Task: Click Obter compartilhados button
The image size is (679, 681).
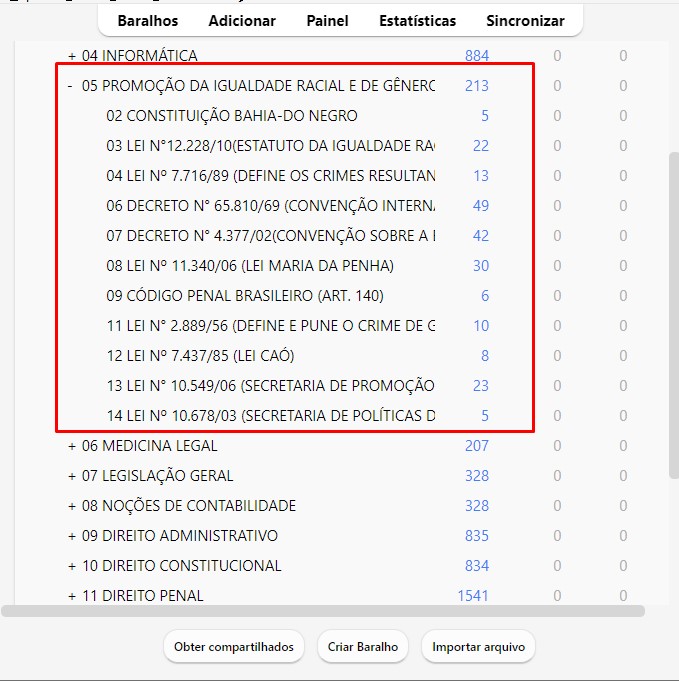Action: click(234, 647)
